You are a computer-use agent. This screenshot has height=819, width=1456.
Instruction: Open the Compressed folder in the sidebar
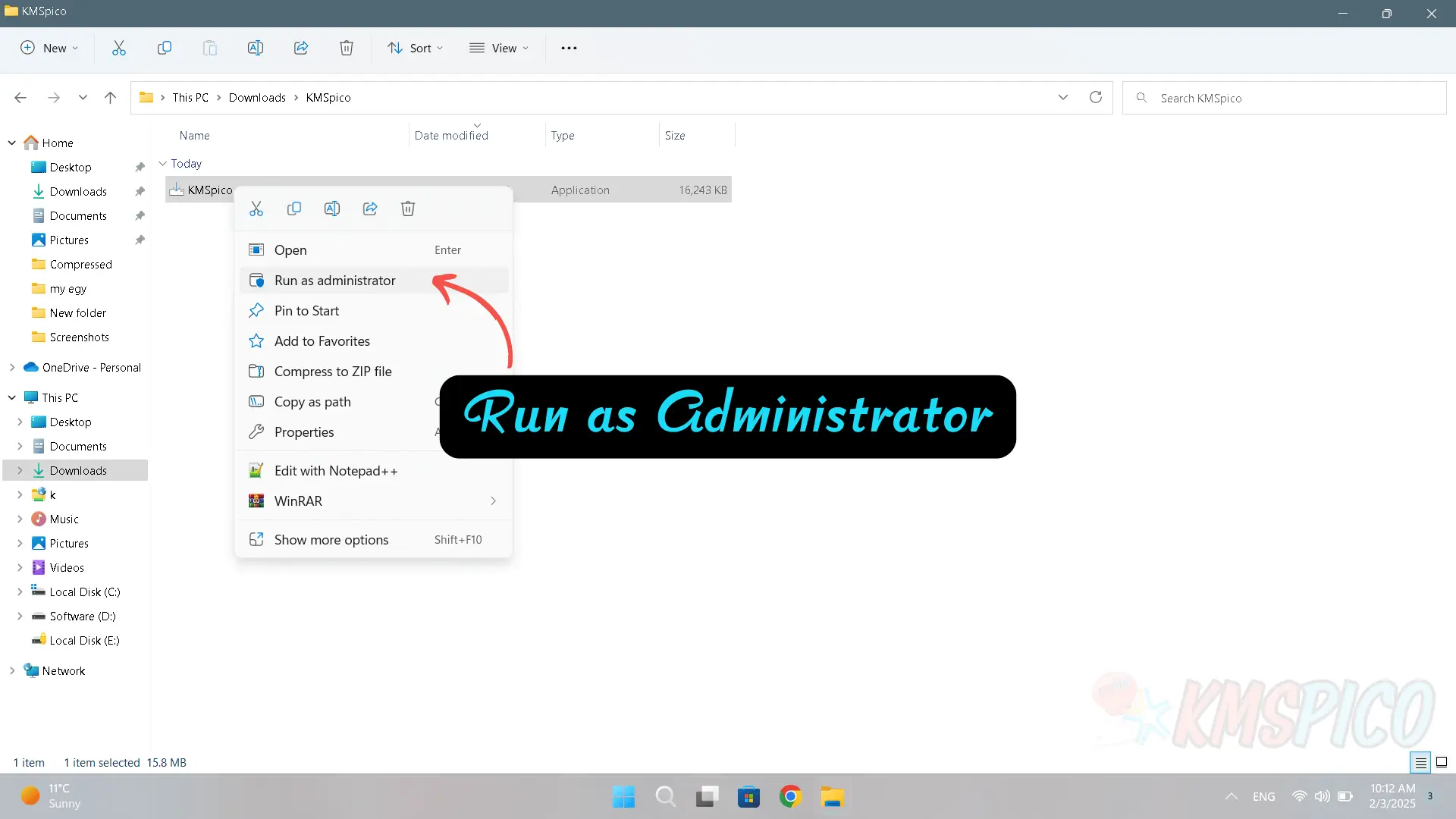[x=80, y=264]
